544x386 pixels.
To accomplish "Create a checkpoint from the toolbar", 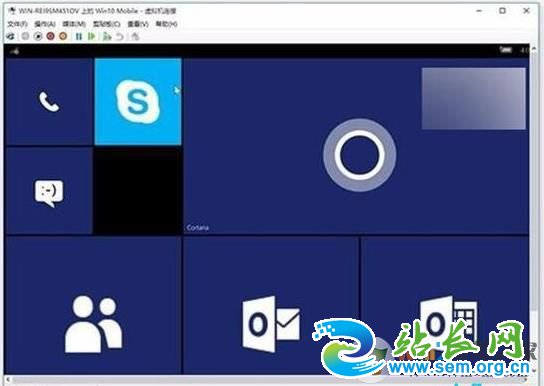I will 107,36.
